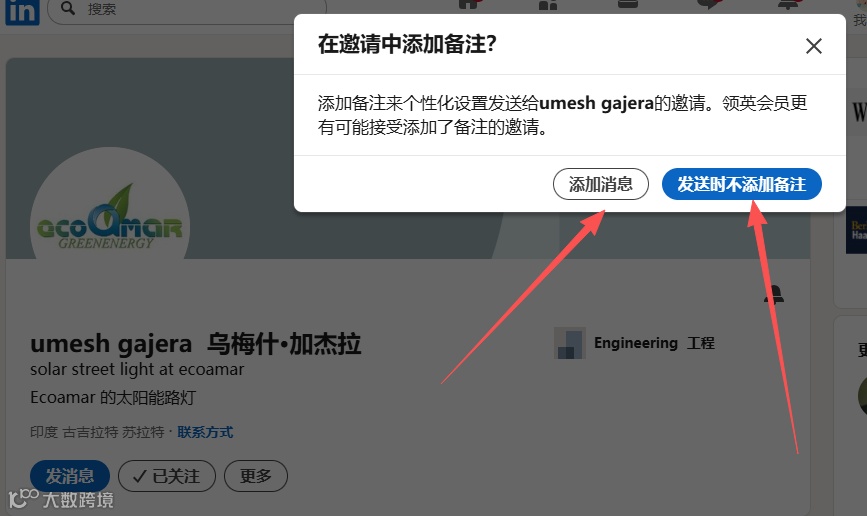Open the My Network nav icon

point(548,5)
